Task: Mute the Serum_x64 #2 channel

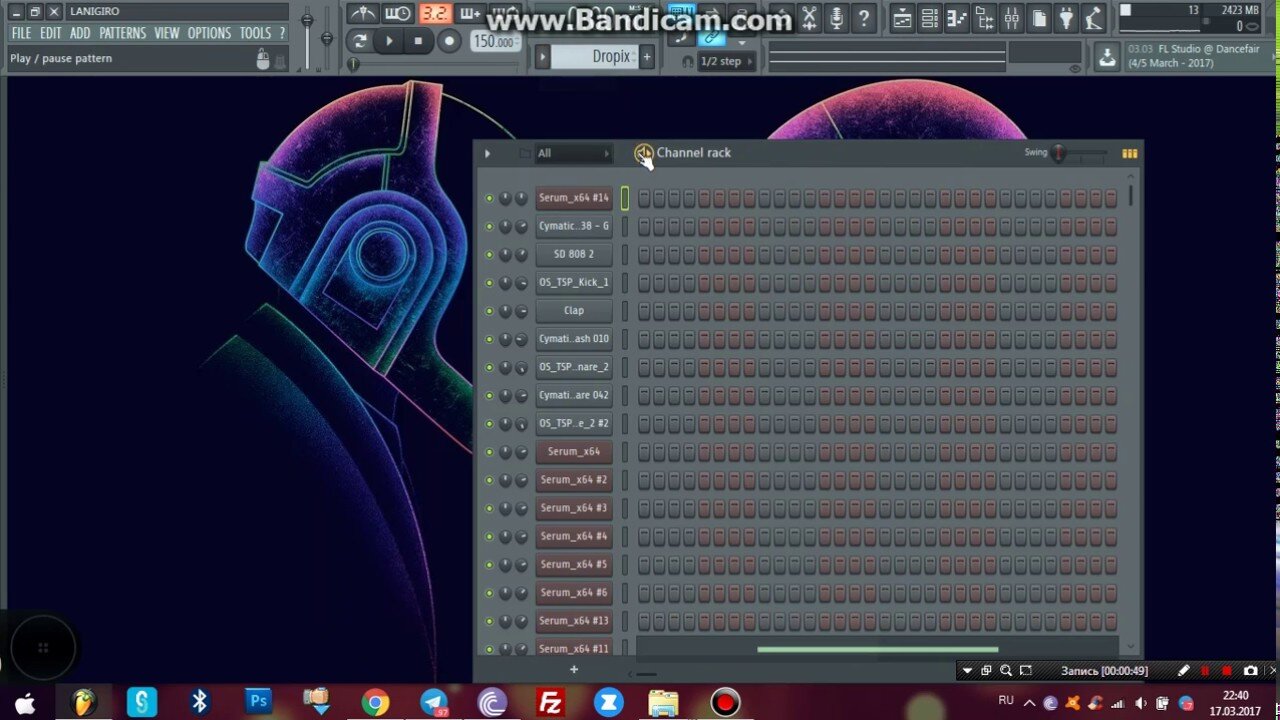Action: click(x=489, y=480)
